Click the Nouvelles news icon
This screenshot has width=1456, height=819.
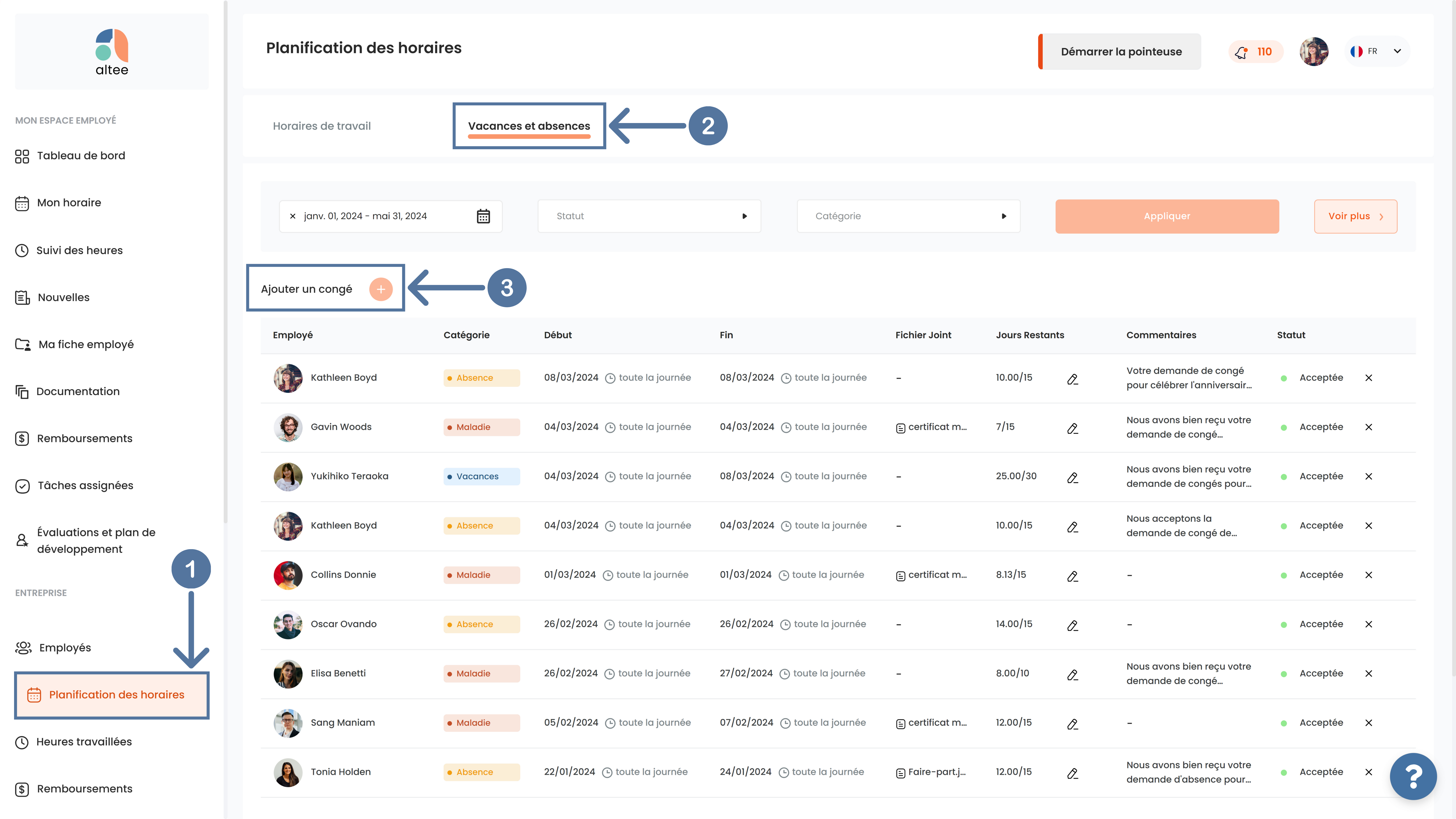(22, 297)
